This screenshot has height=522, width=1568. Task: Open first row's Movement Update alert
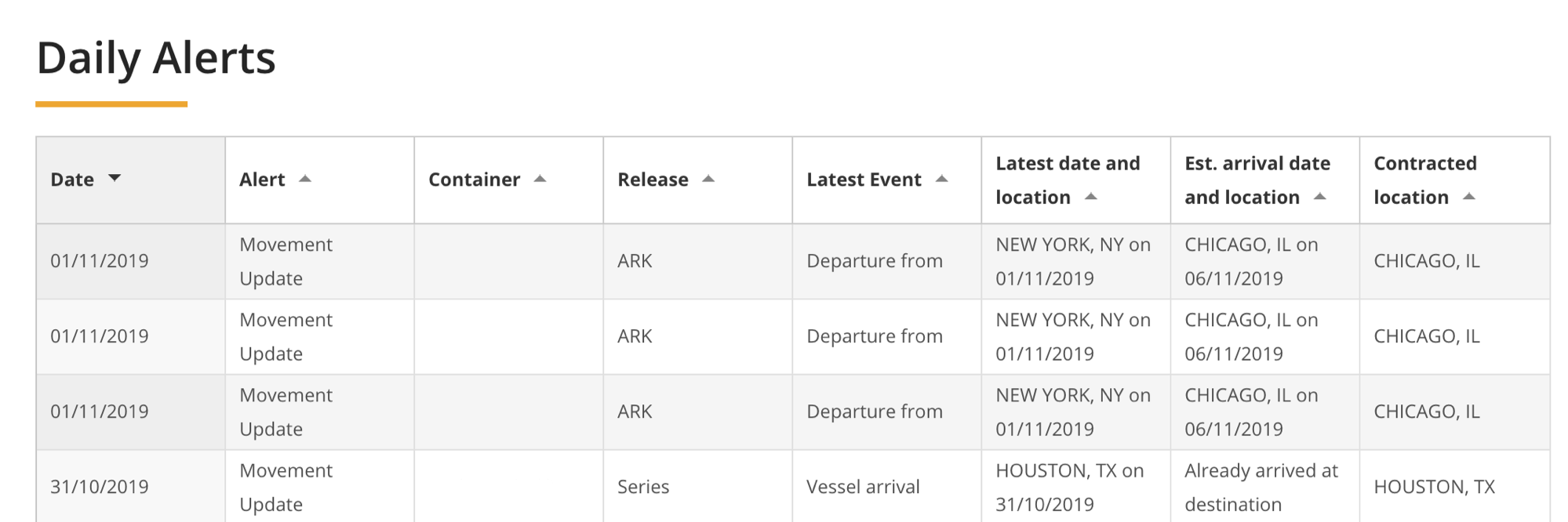(x=286, y=261)
